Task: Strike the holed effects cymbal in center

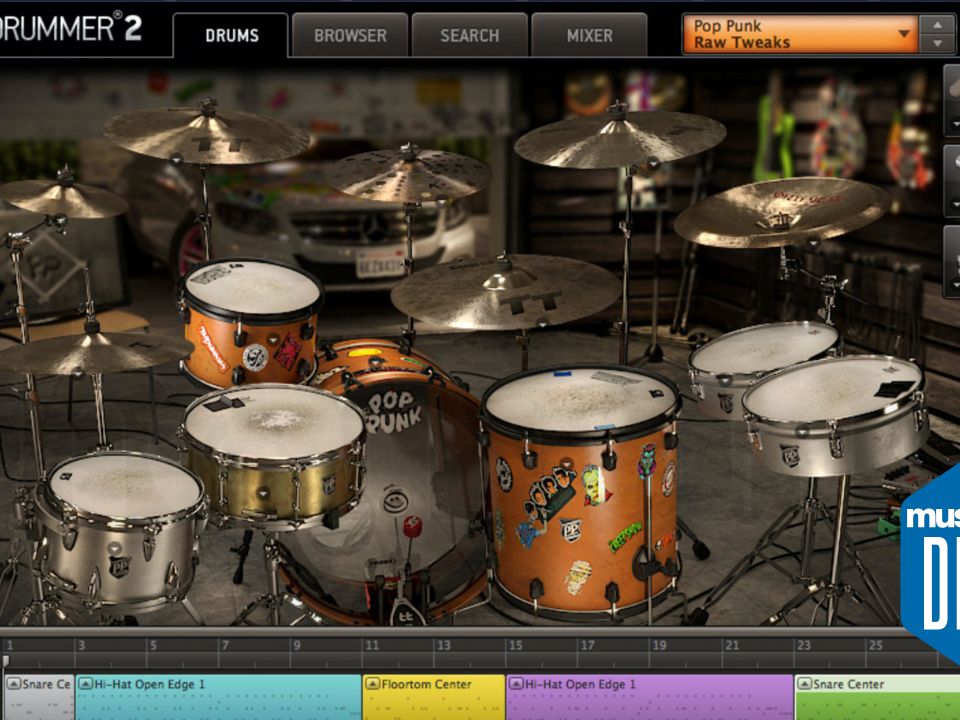Action: click(408, 176)
